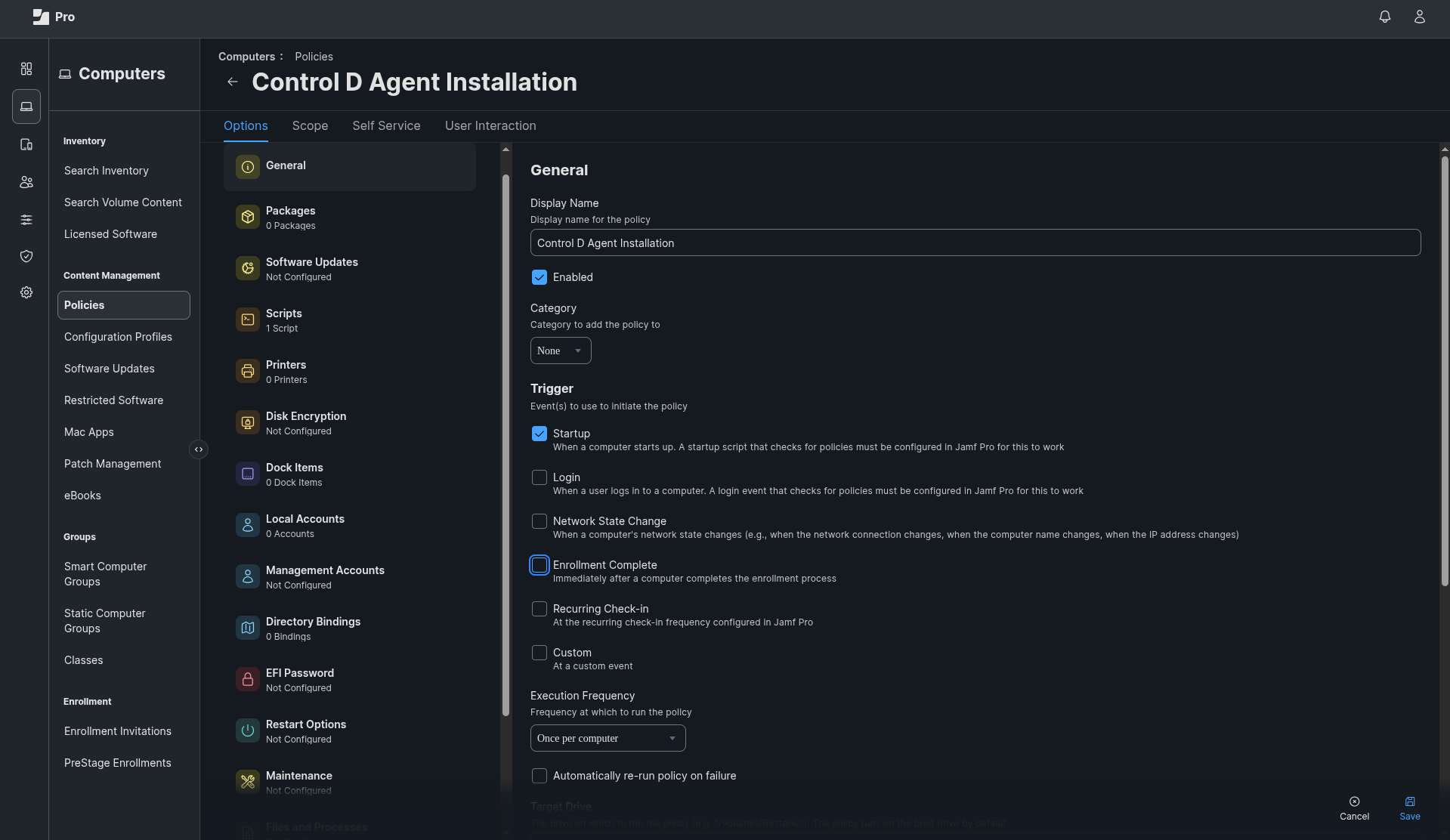This screenshot has width=1450, height=840.
Task: Click the Local Accounts person icon
Action: (248, 526)
